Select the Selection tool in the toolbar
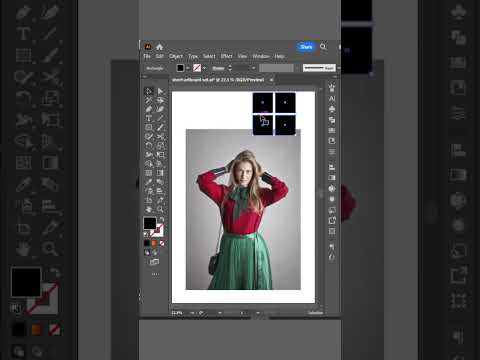 click(x=149, y=91)
